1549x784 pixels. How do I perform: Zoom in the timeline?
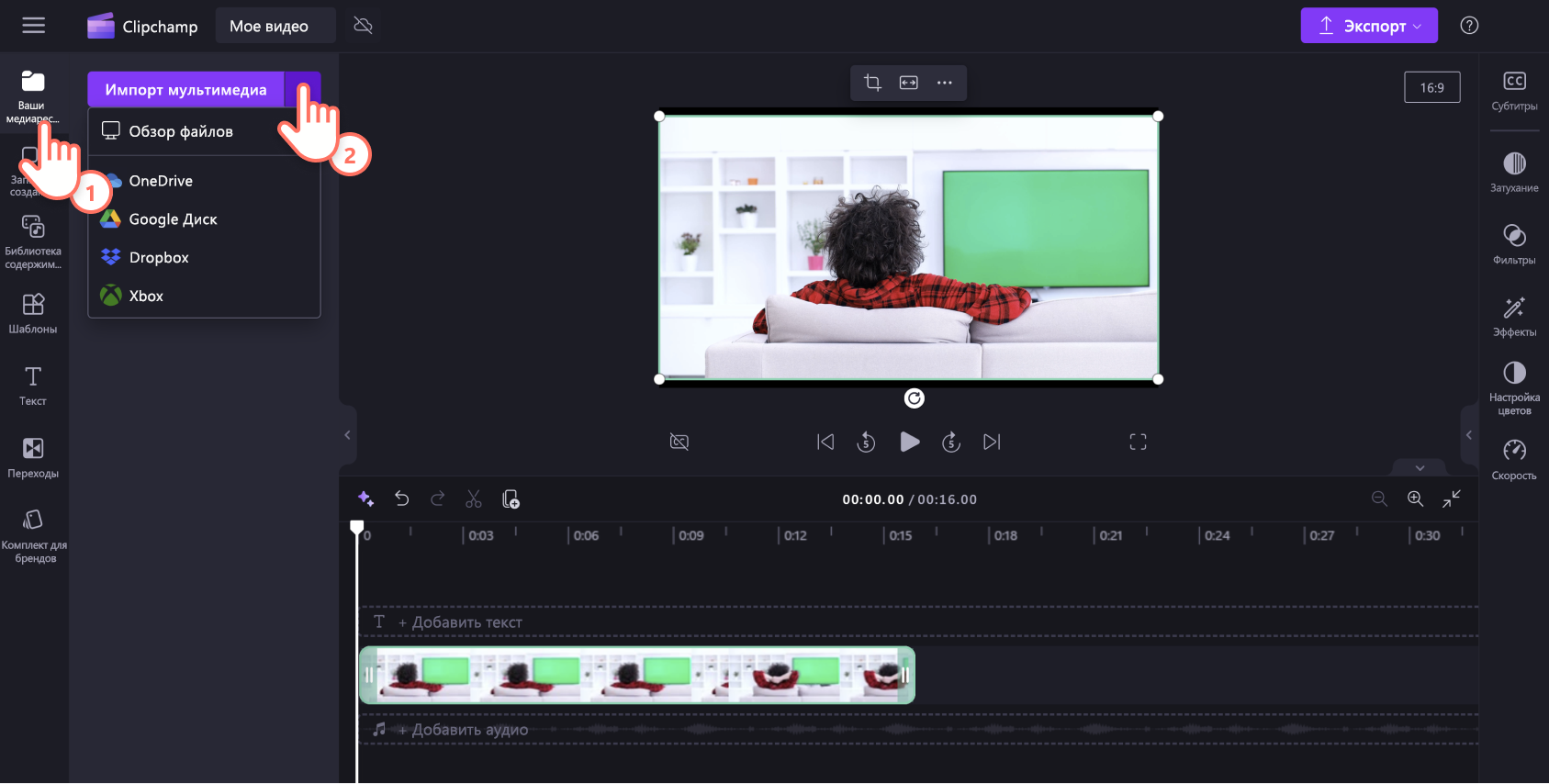1415,498
